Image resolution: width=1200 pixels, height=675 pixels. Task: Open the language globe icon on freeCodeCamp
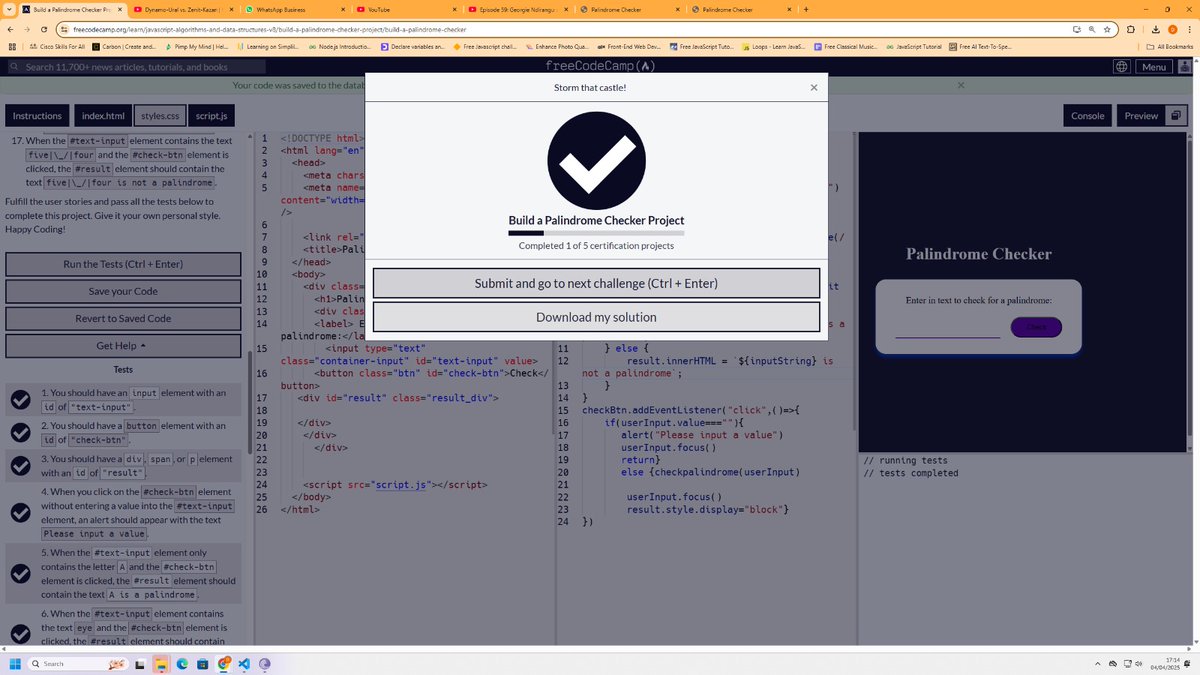1123,67
